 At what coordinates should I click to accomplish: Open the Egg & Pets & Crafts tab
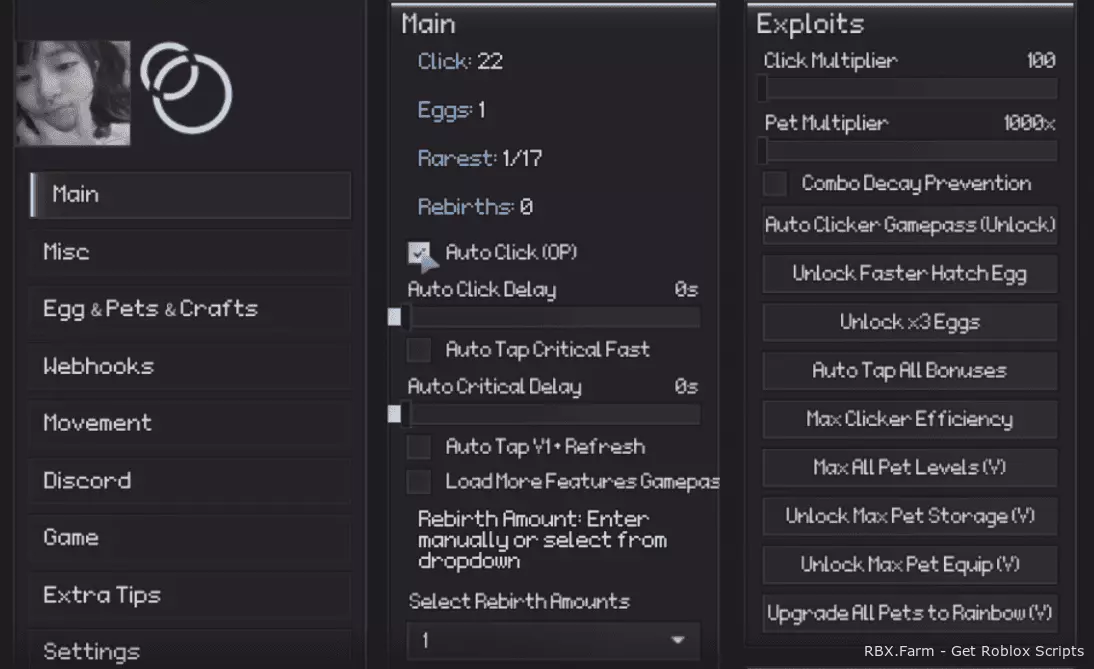pyautogui.click(x=190, y=309)
